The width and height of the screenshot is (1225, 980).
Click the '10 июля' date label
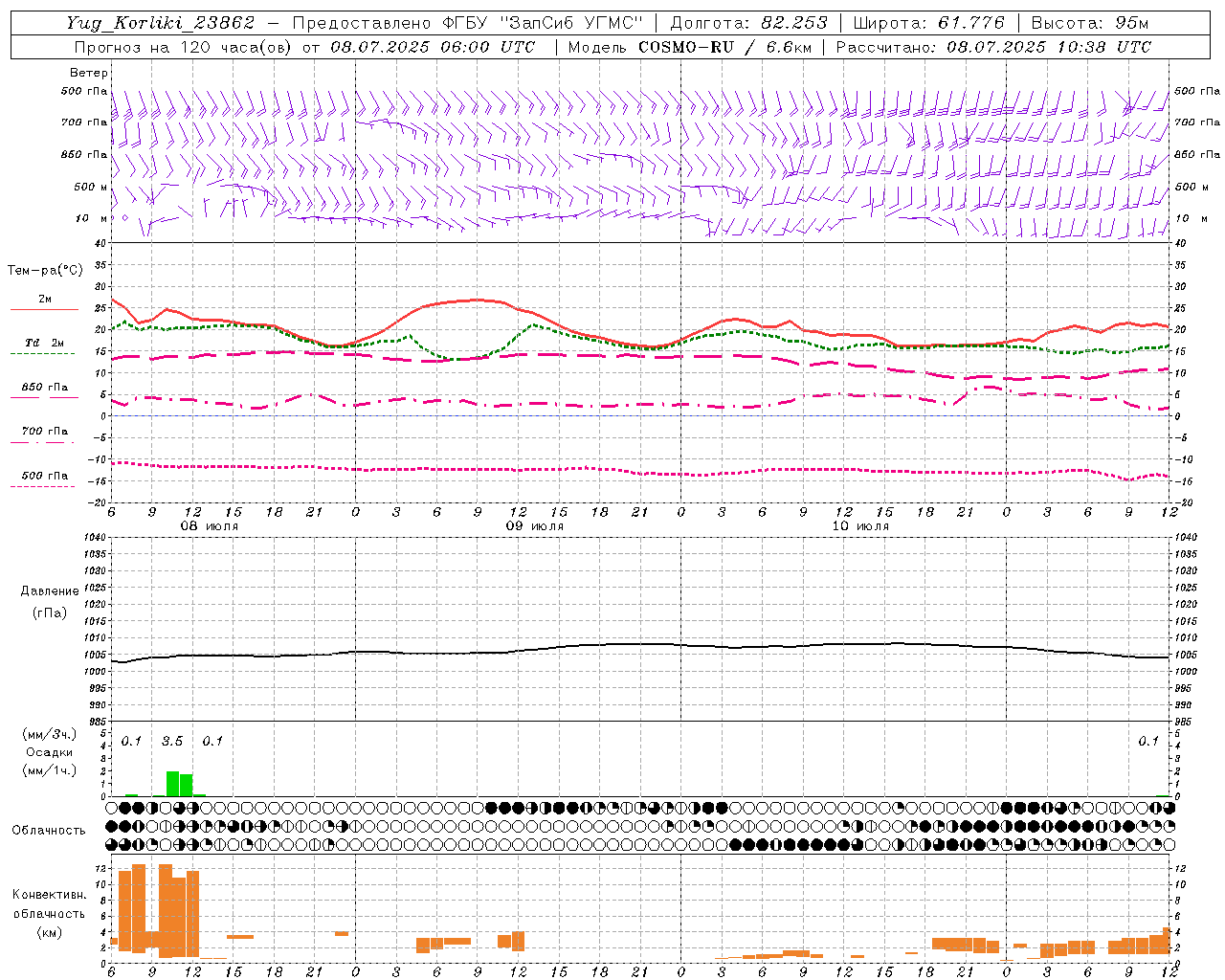(859, 526)
